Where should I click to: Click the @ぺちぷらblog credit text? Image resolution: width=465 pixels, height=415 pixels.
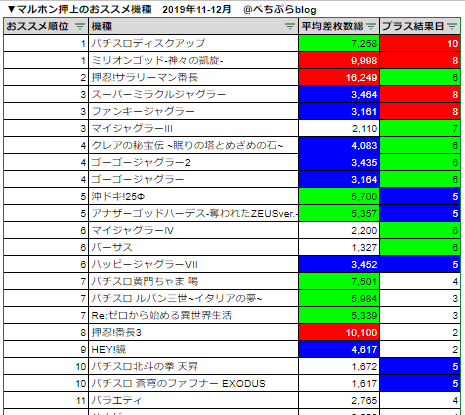pos(280,10)
